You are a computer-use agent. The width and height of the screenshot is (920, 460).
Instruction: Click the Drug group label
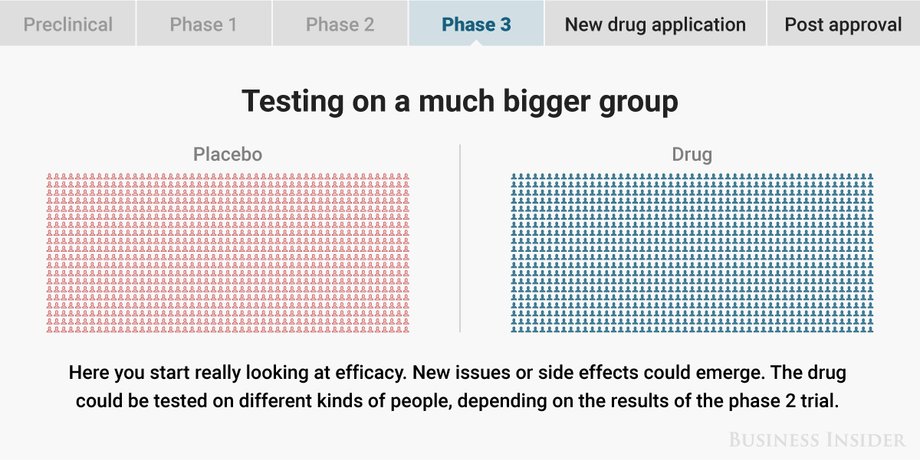tap(692, 155)
